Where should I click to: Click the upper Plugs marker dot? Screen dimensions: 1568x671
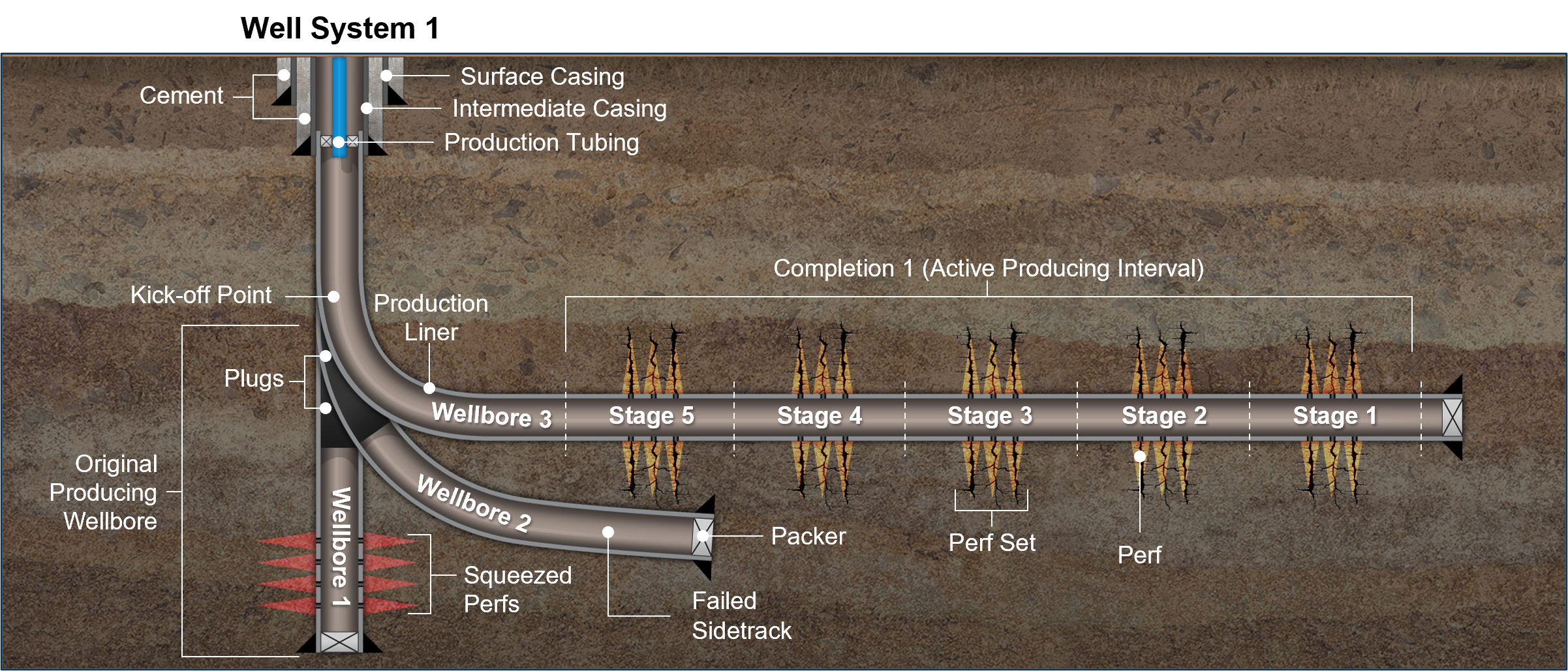326,357
